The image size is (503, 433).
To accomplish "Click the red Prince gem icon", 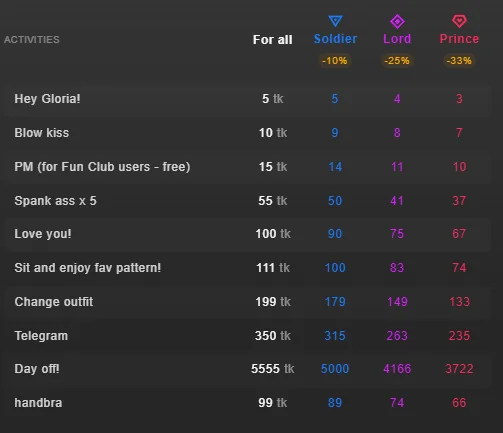I will click(x=459, y=21).
